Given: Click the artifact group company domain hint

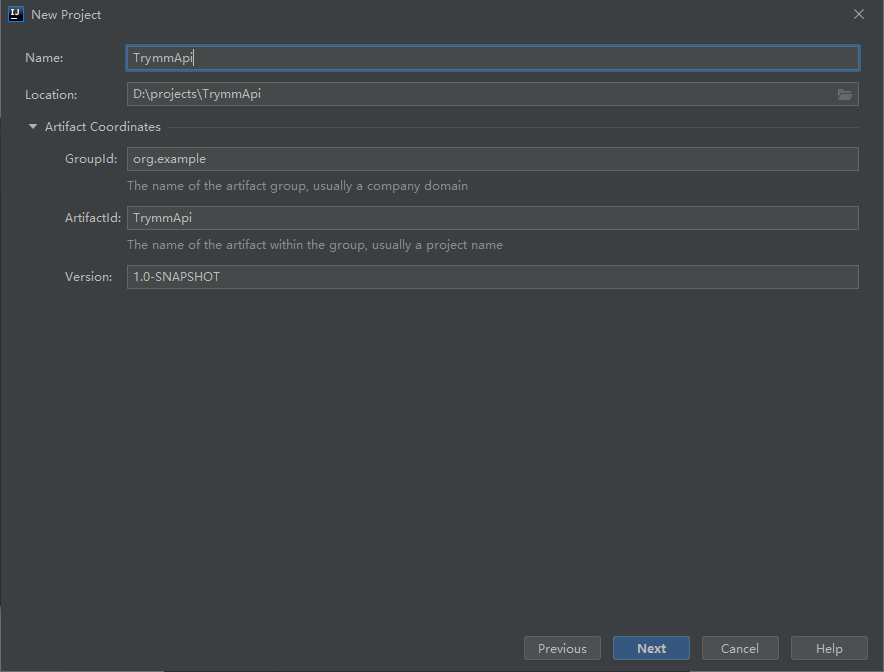Looking at the screenshot, I should [297, 186].
